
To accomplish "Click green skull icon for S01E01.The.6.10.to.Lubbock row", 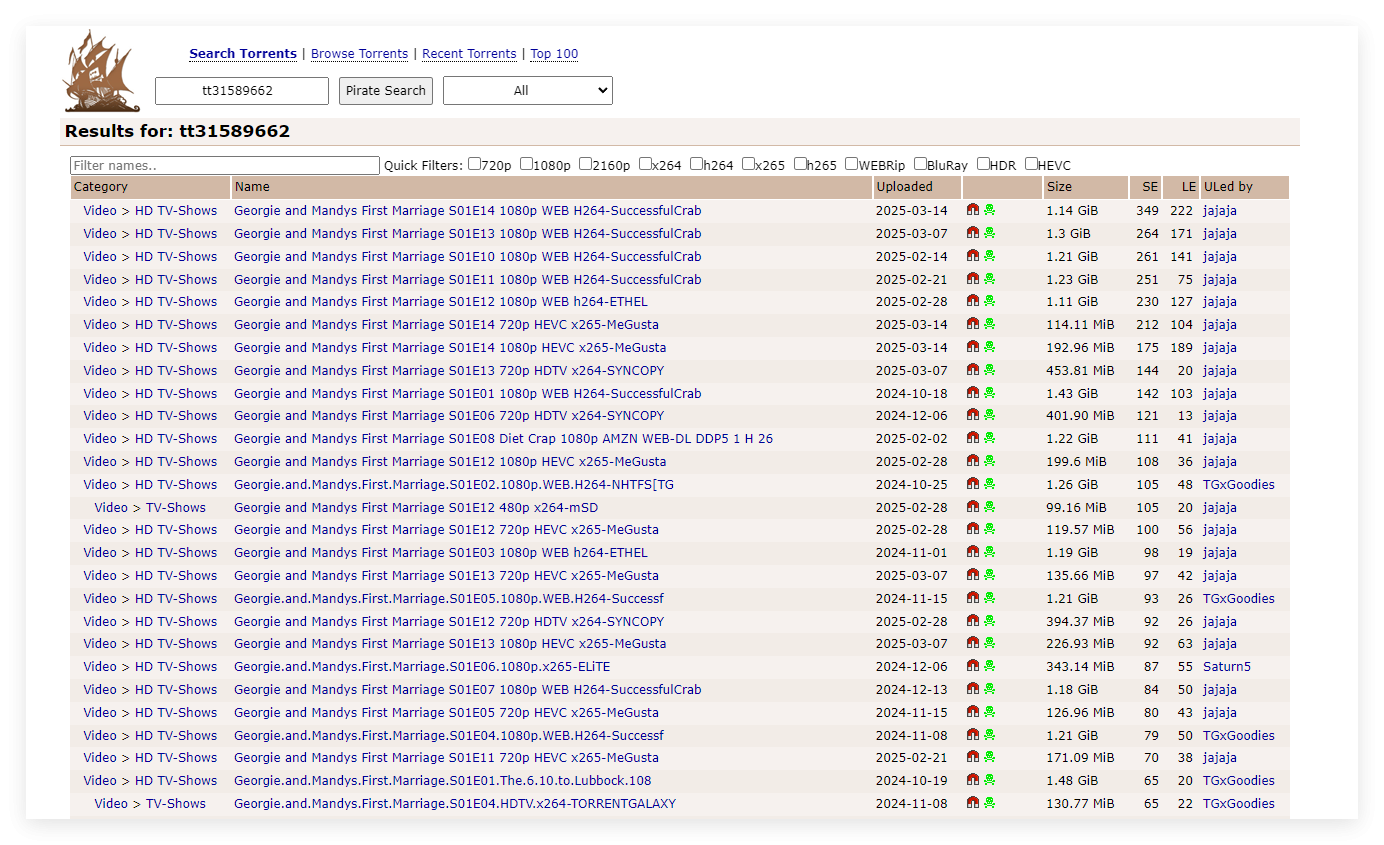I will 990,780.
